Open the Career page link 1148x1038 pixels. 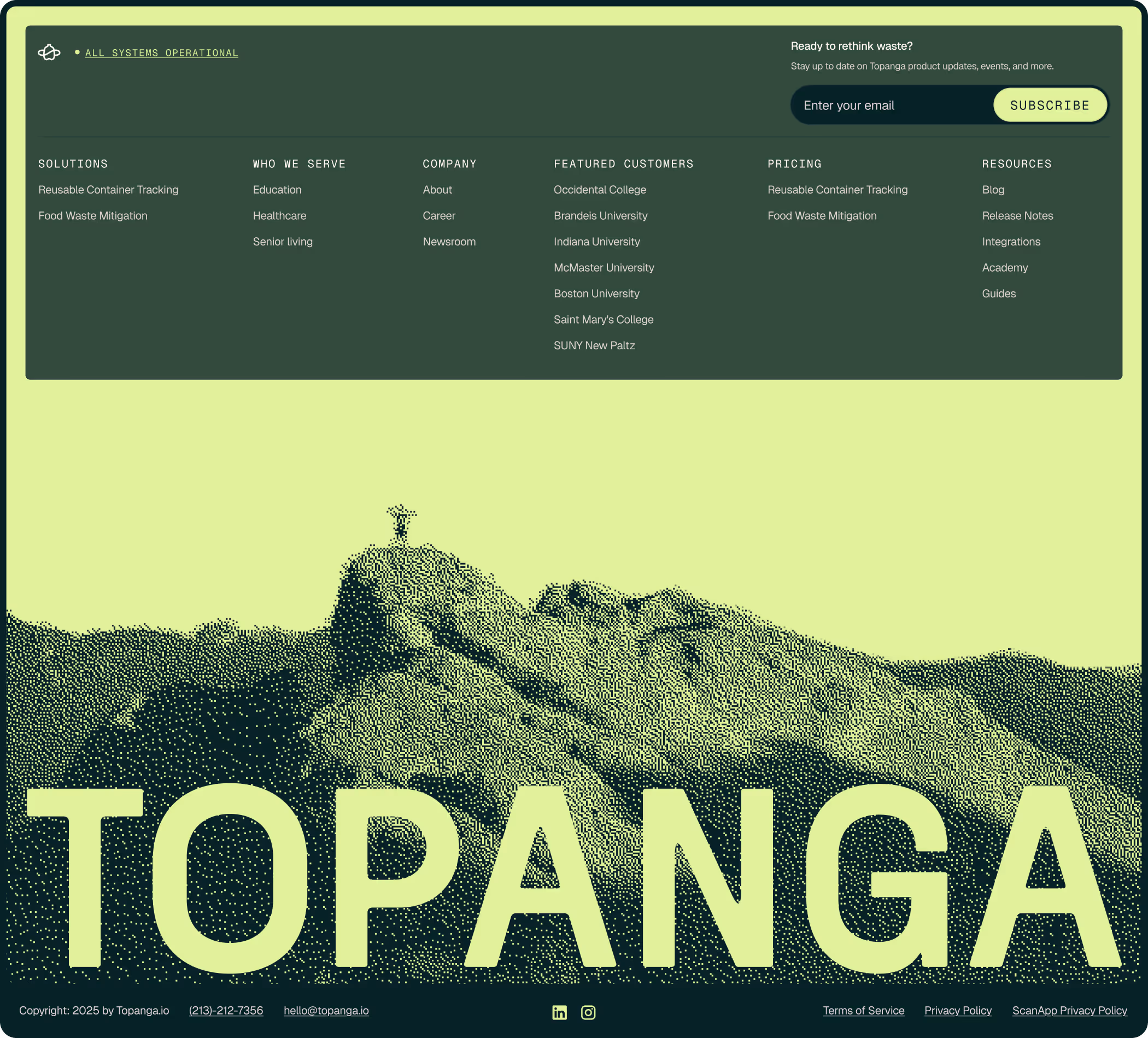pyautogui.click(x=438, y=216)
